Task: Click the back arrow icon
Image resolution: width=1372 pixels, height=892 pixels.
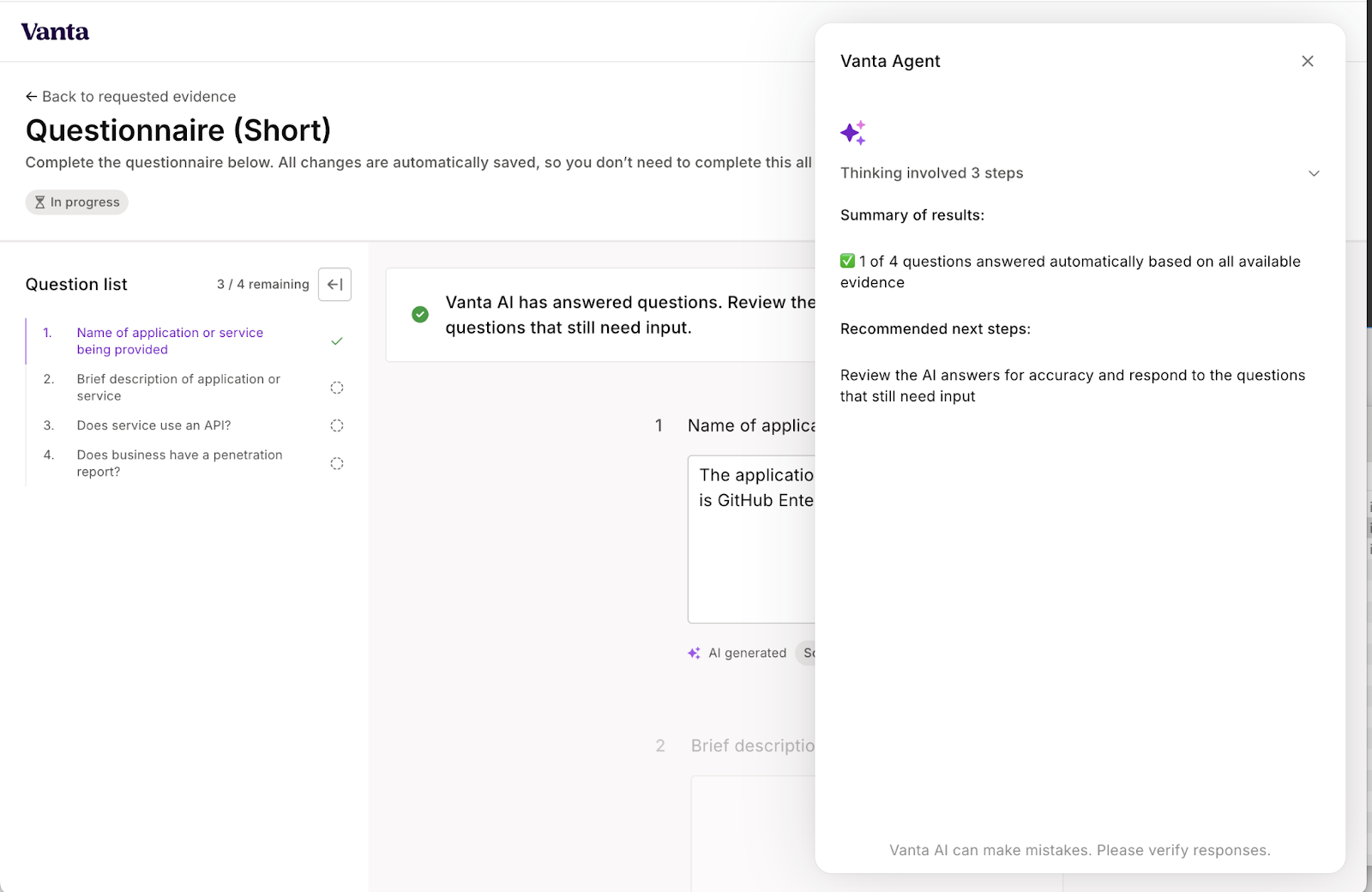Action: pyautogui.click(x=32, y=97)
